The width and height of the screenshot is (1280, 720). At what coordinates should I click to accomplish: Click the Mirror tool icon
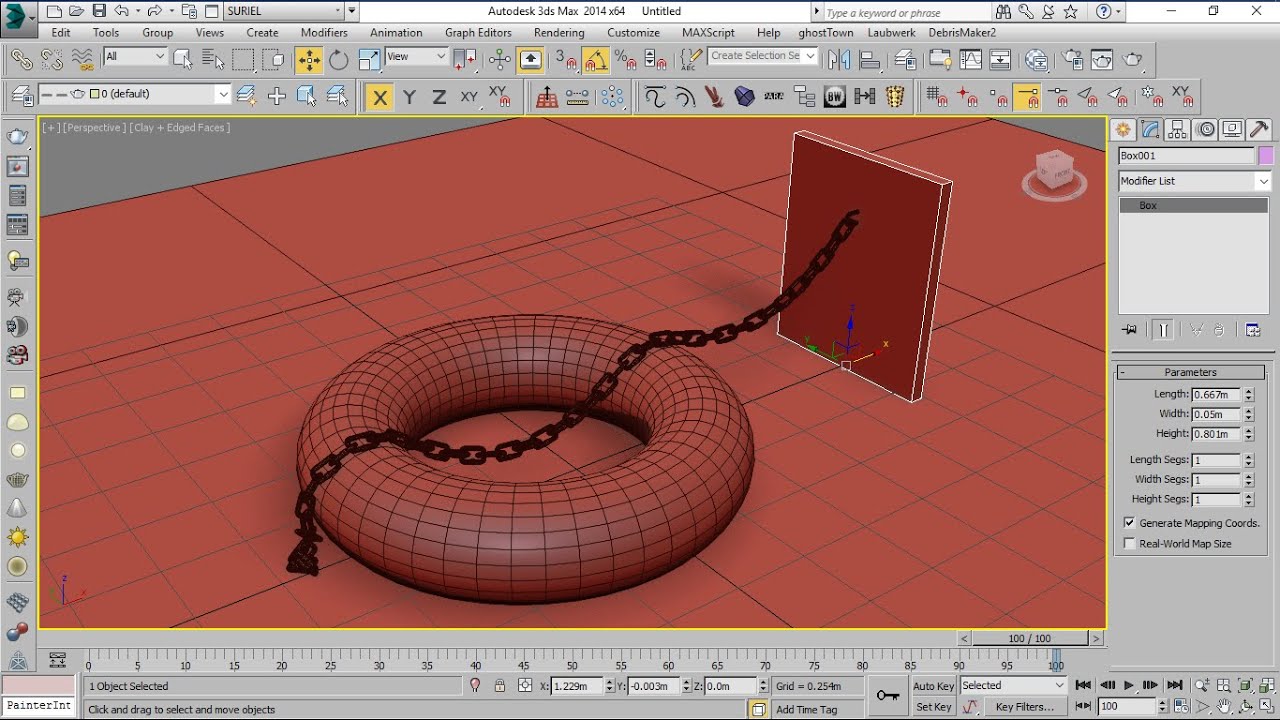[839, 59]
